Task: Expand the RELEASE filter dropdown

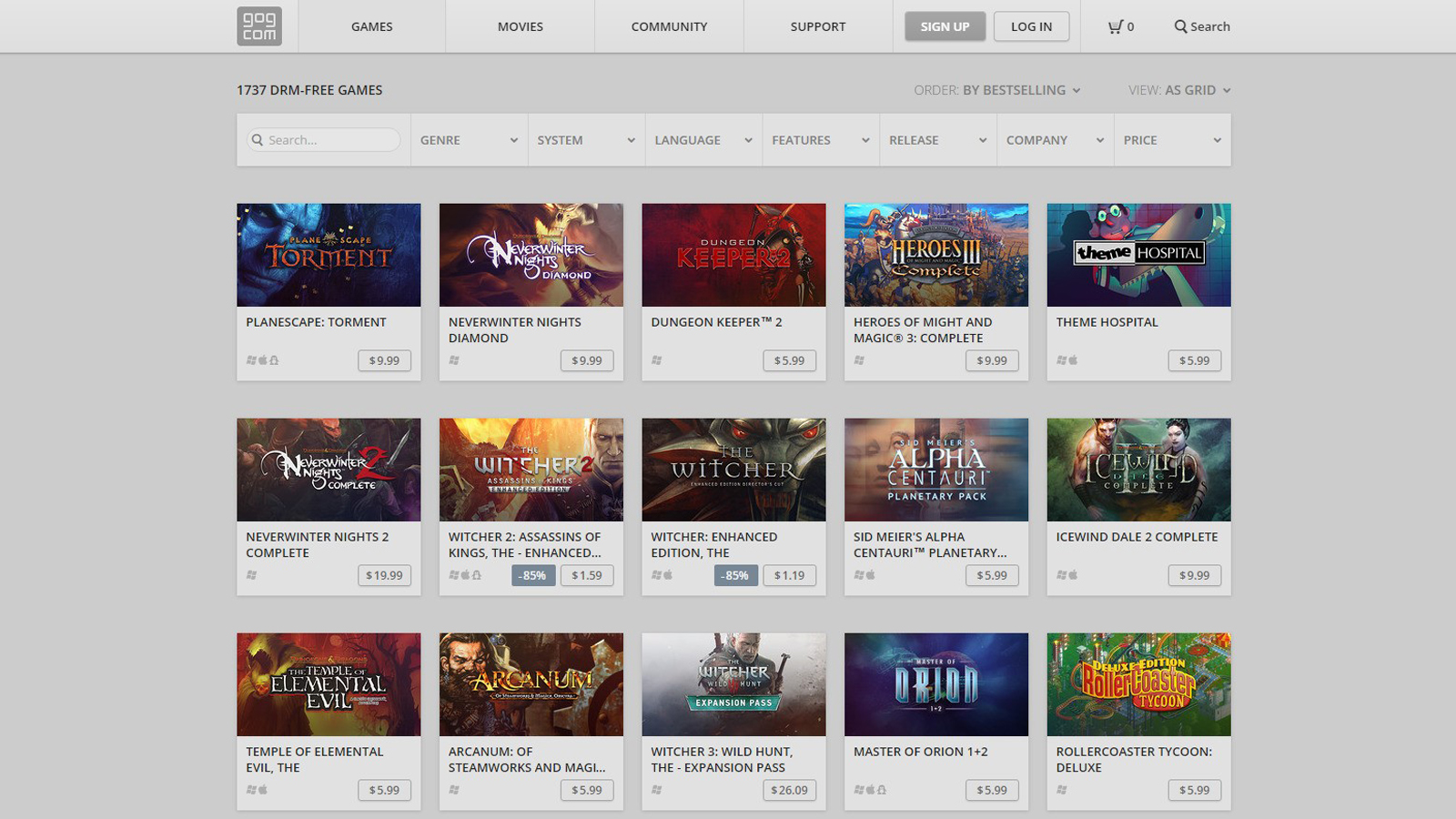Action: (938, 140)
